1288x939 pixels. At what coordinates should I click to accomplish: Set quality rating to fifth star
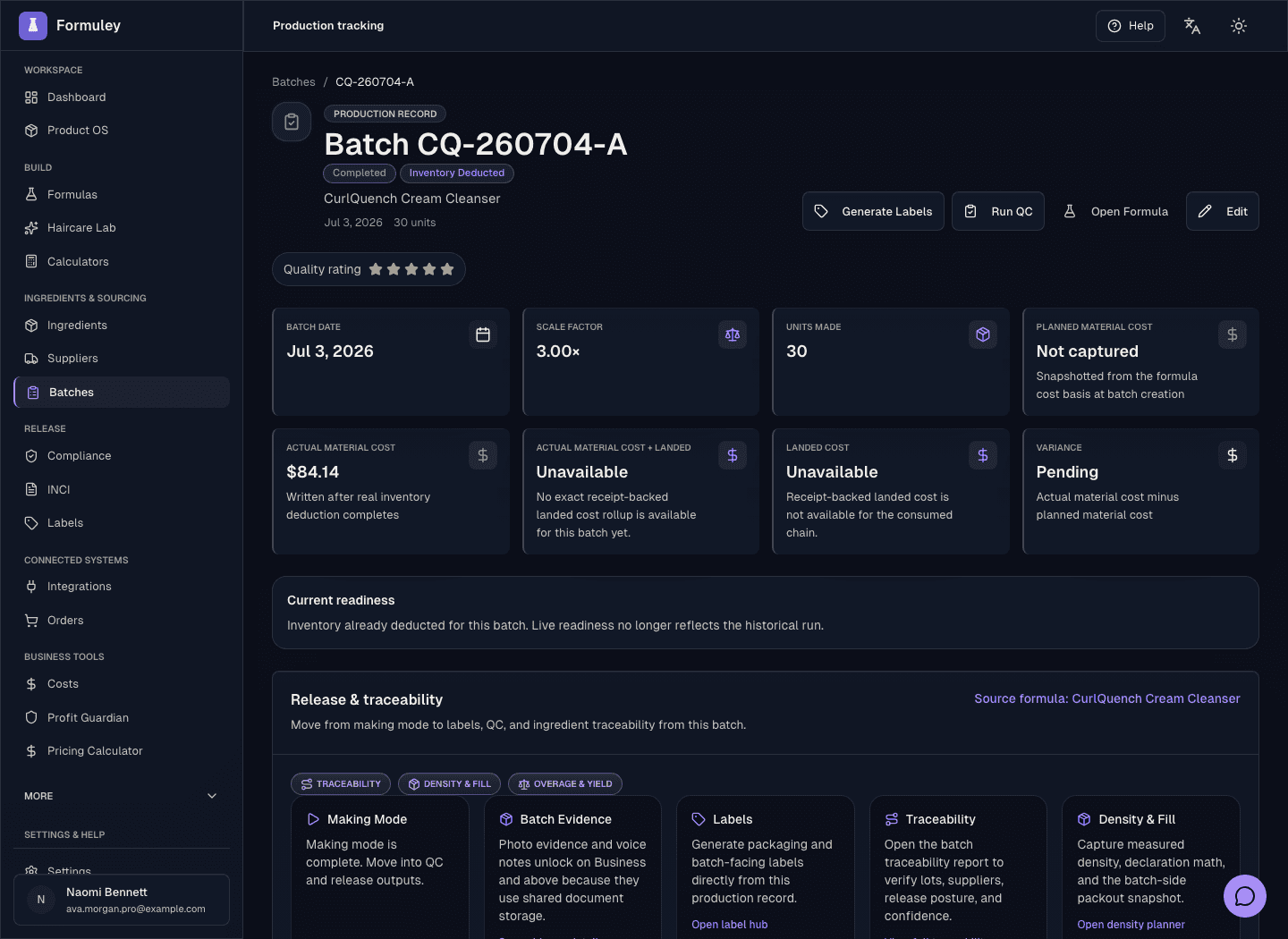coord(447,269)
